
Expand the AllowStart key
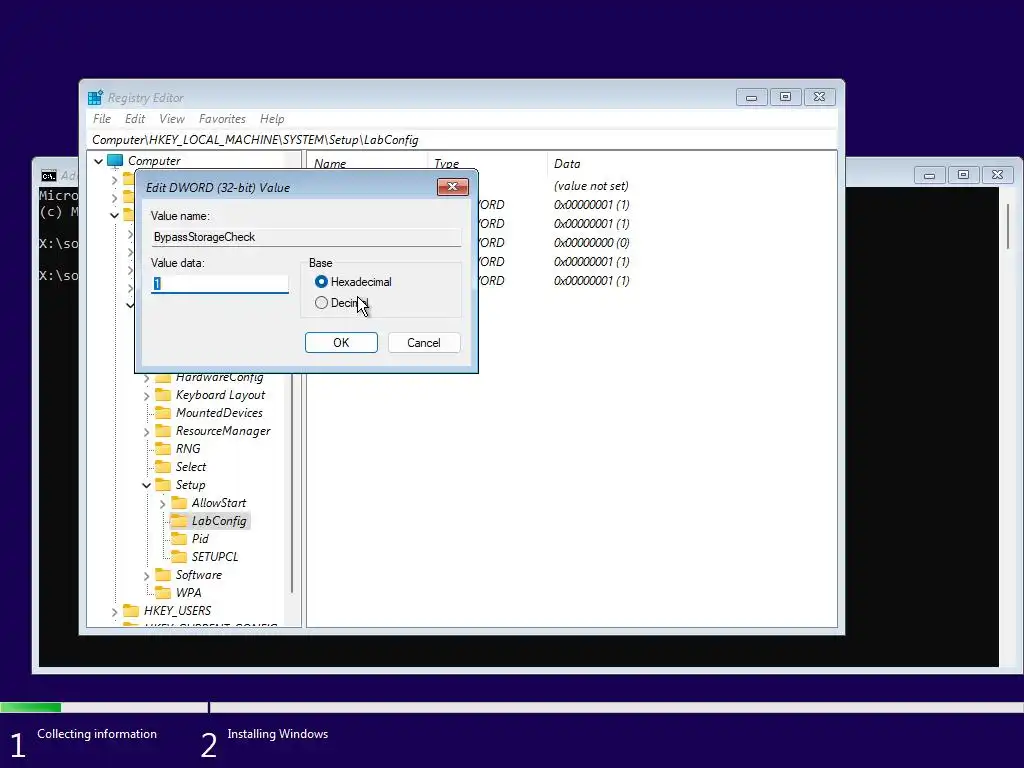point(163,504)
